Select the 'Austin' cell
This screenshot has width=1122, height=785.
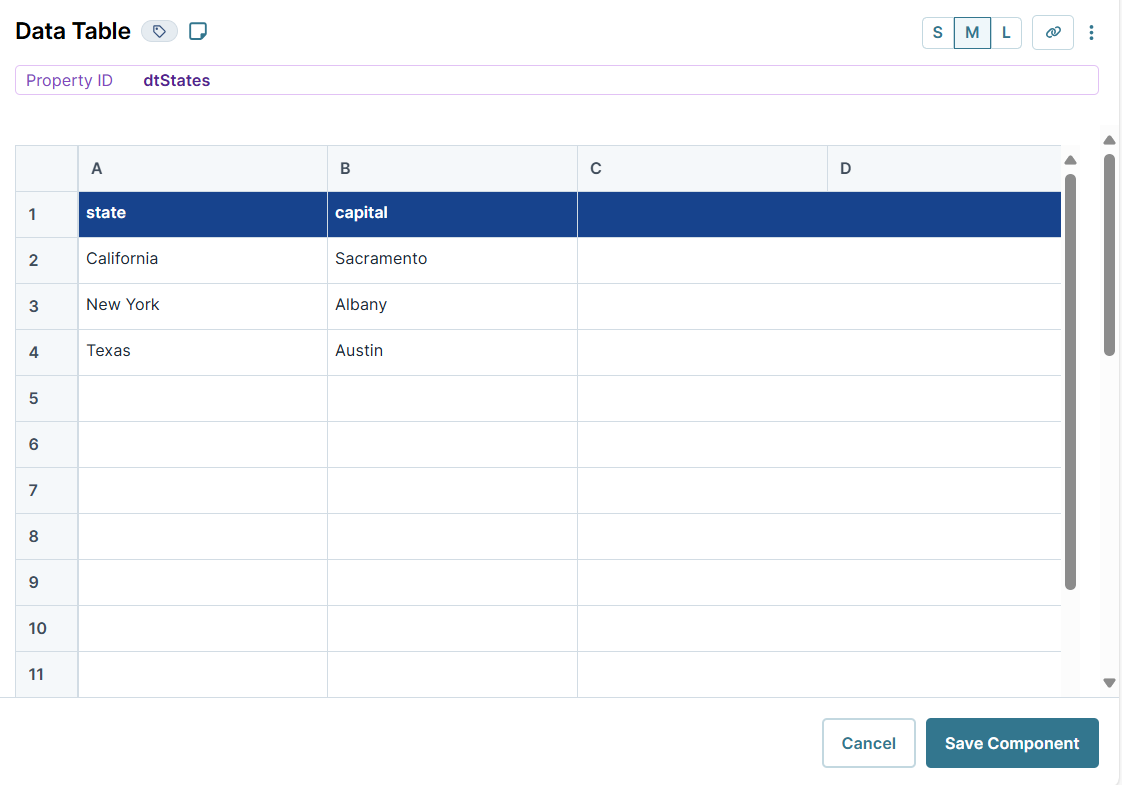point(452,352)
